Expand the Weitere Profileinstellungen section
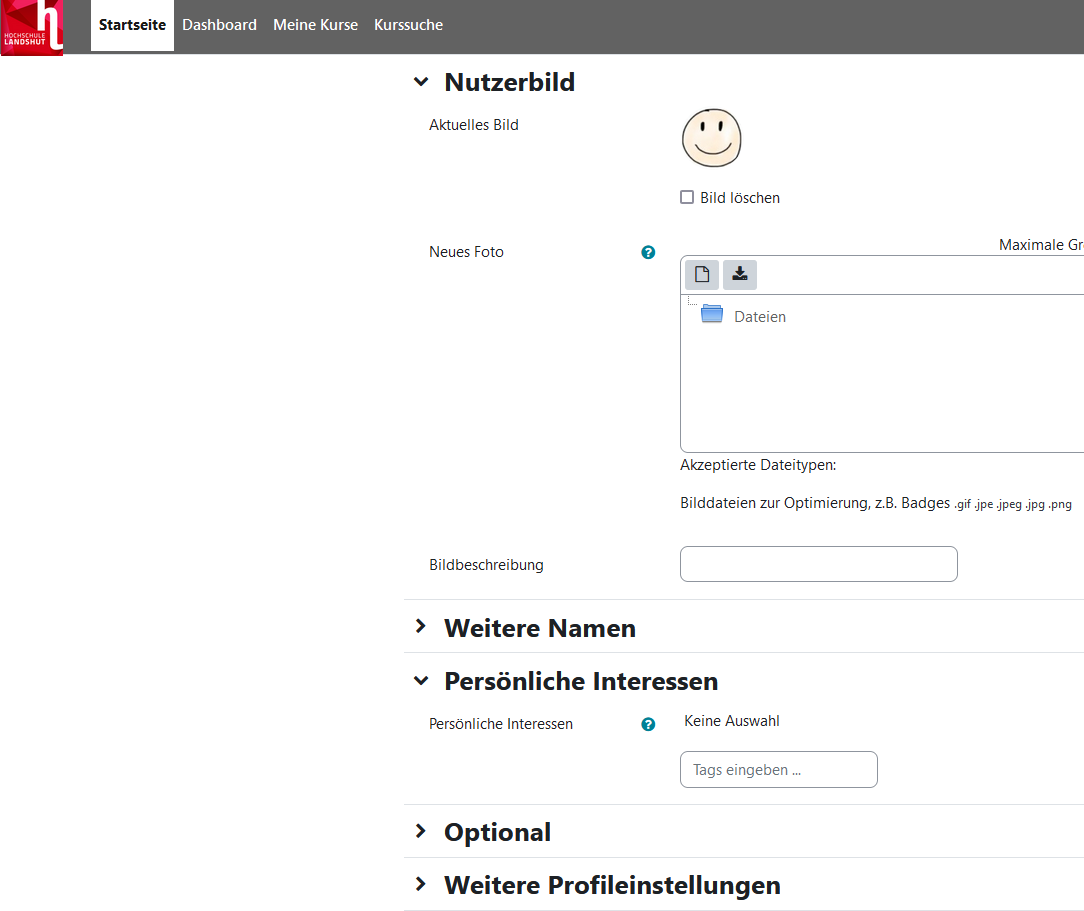1084x911 pixels. (x=421, y=885)
